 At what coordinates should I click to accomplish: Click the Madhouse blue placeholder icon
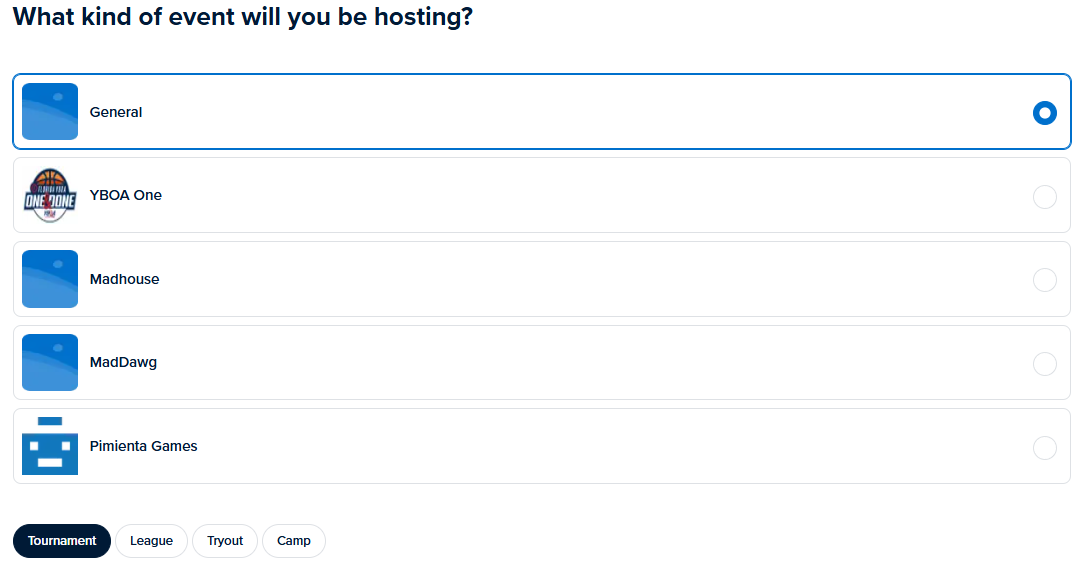(x=50, y=279)
